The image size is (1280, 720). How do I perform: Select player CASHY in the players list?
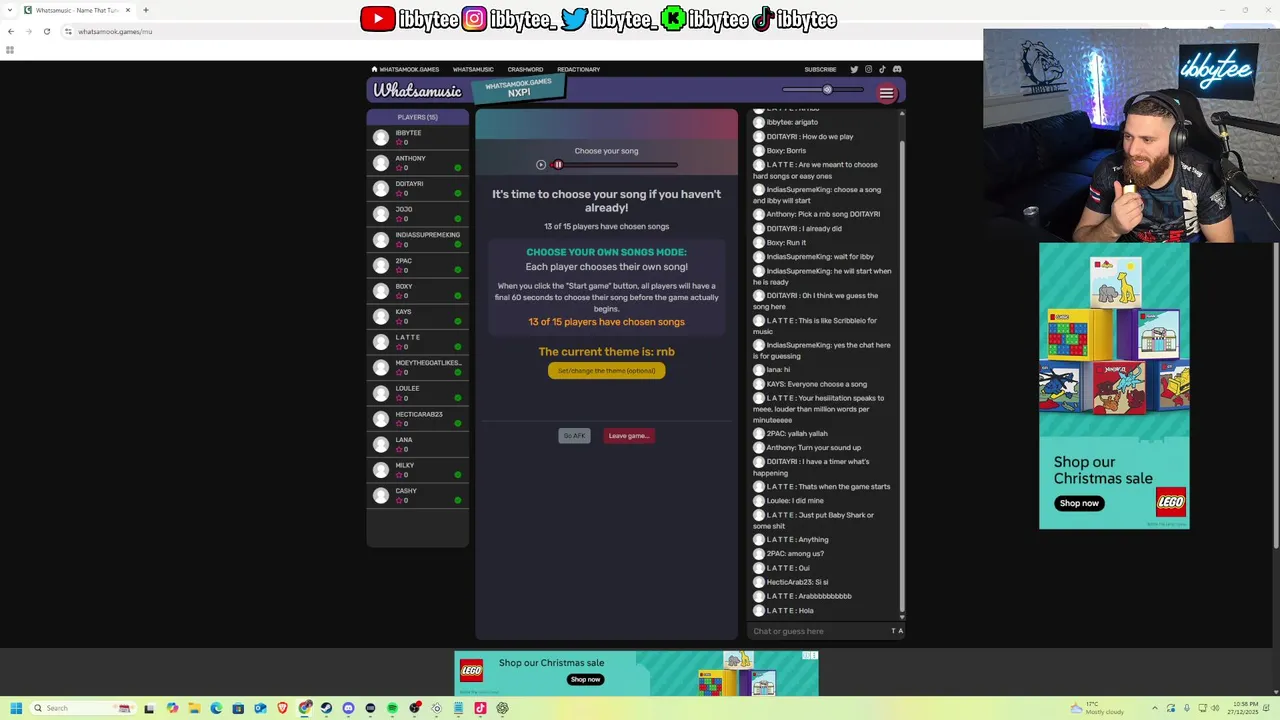(418, 496)
